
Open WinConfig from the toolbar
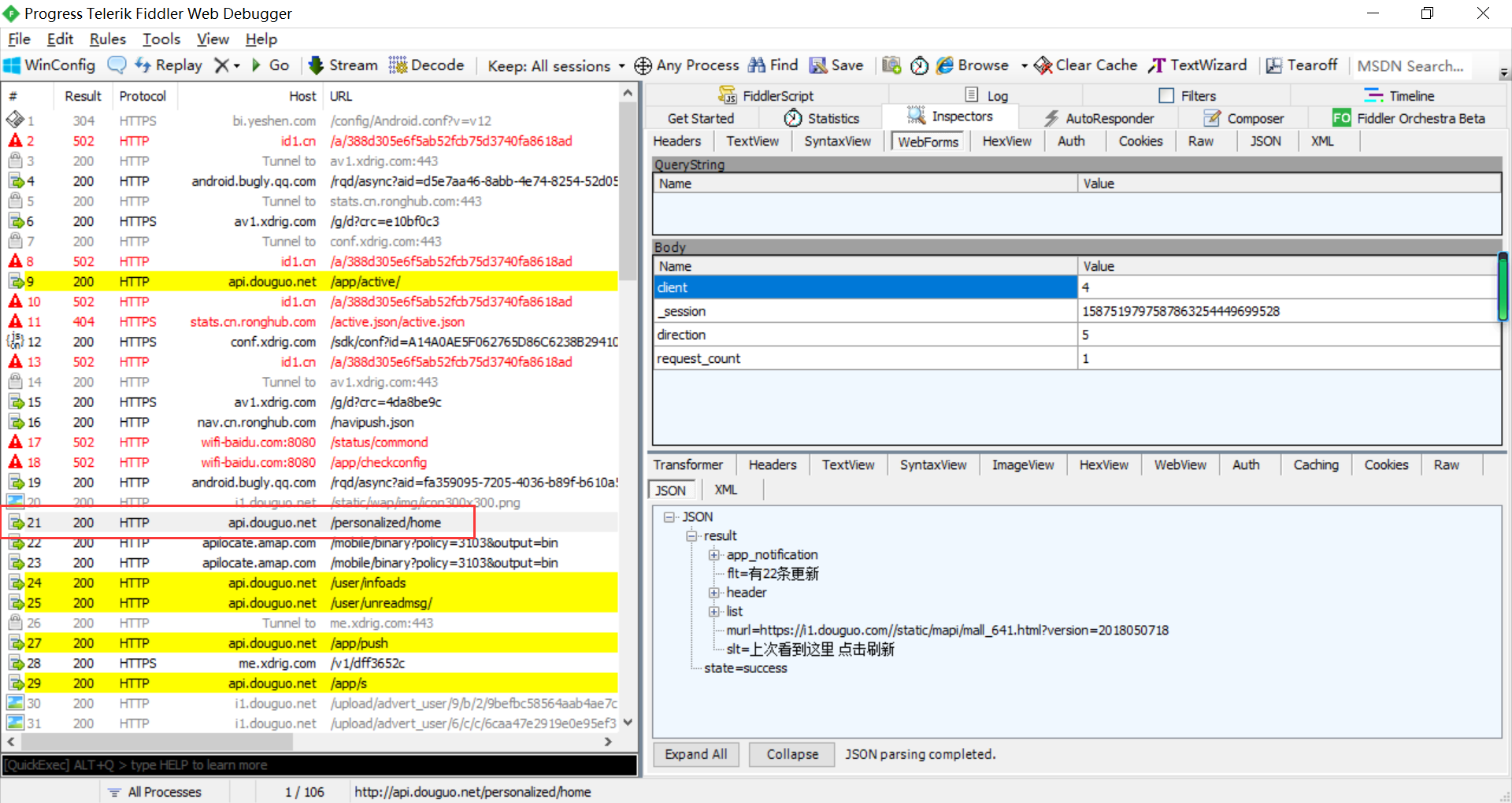50,65
